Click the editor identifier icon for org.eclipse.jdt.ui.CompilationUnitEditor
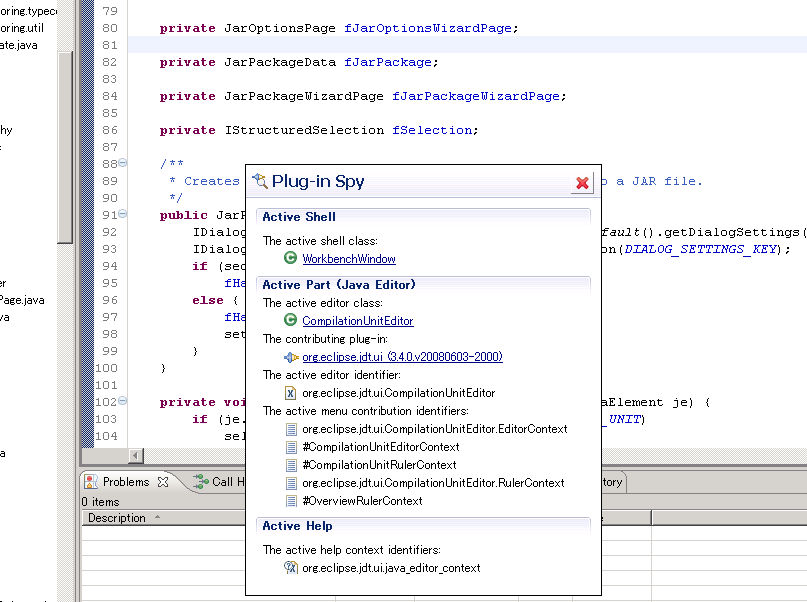807x602 pixels. (x=290, y=393)
